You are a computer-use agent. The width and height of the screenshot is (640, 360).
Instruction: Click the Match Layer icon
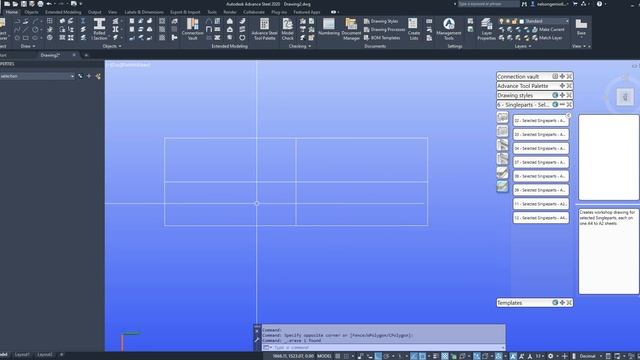pos(547,38)
